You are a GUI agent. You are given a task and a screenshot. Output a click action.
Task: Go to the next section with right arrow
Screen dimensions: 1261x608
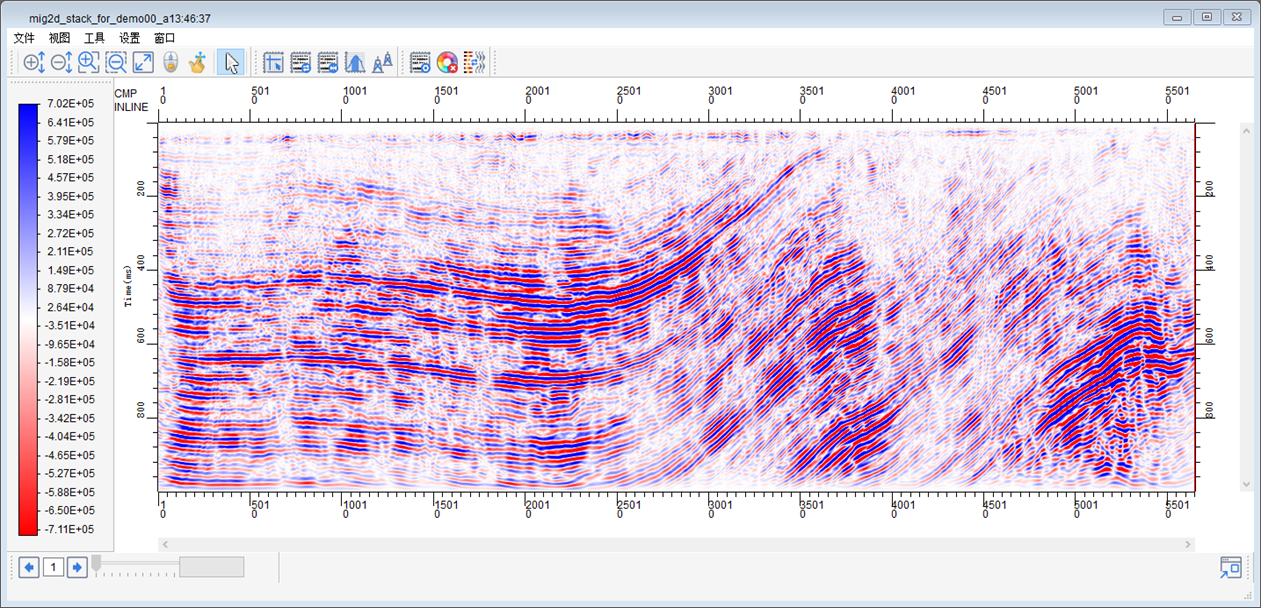tap(77, 568)
